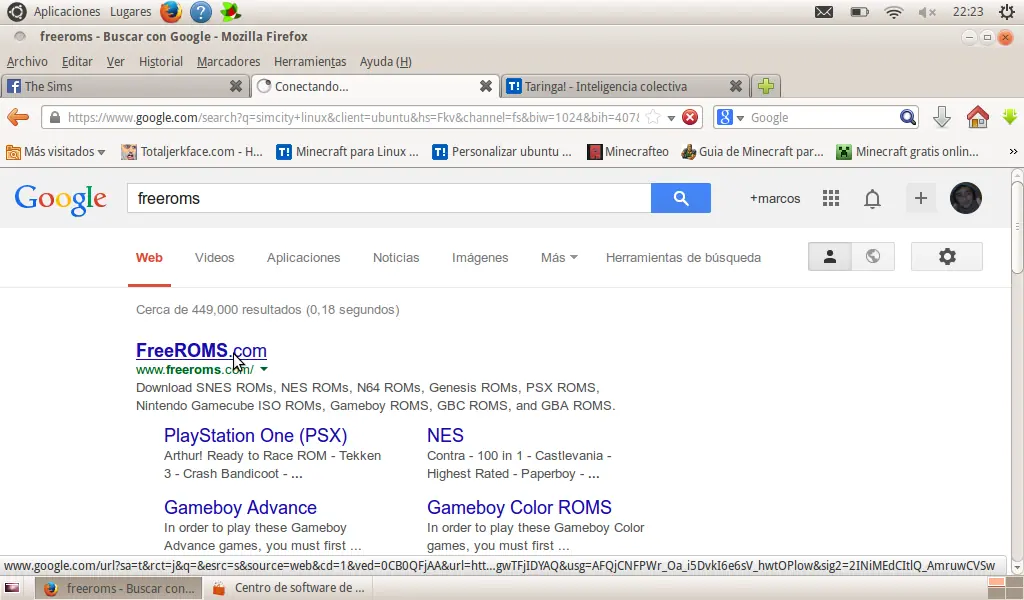Open the search engine selector dropdown
This screenshot has width=1024, height=600.
point(730,118)
